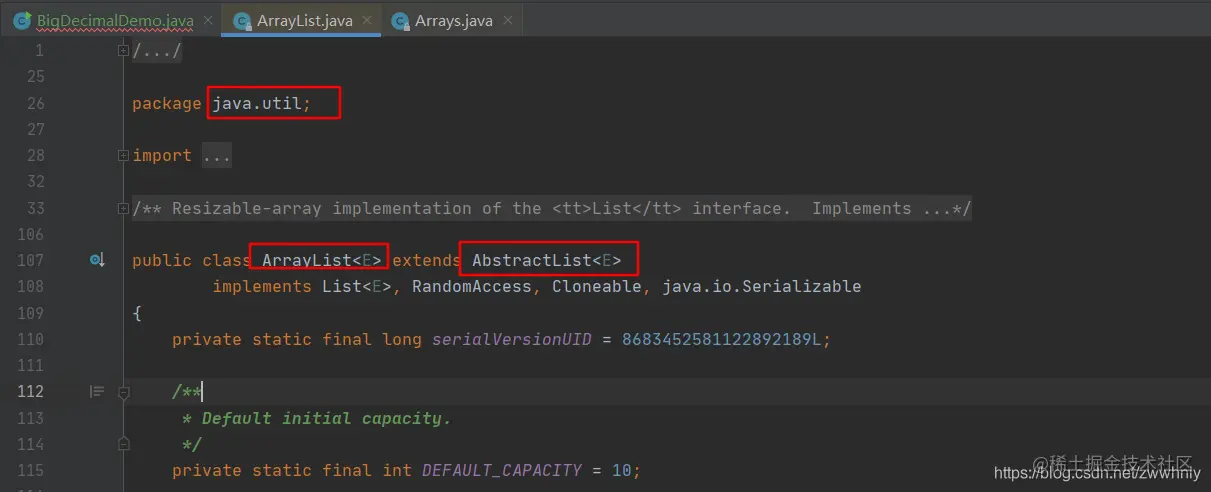Click the 'int' type keyword on line 115
This screenshot has width=1211, height=492.
[x=397, y=470]
